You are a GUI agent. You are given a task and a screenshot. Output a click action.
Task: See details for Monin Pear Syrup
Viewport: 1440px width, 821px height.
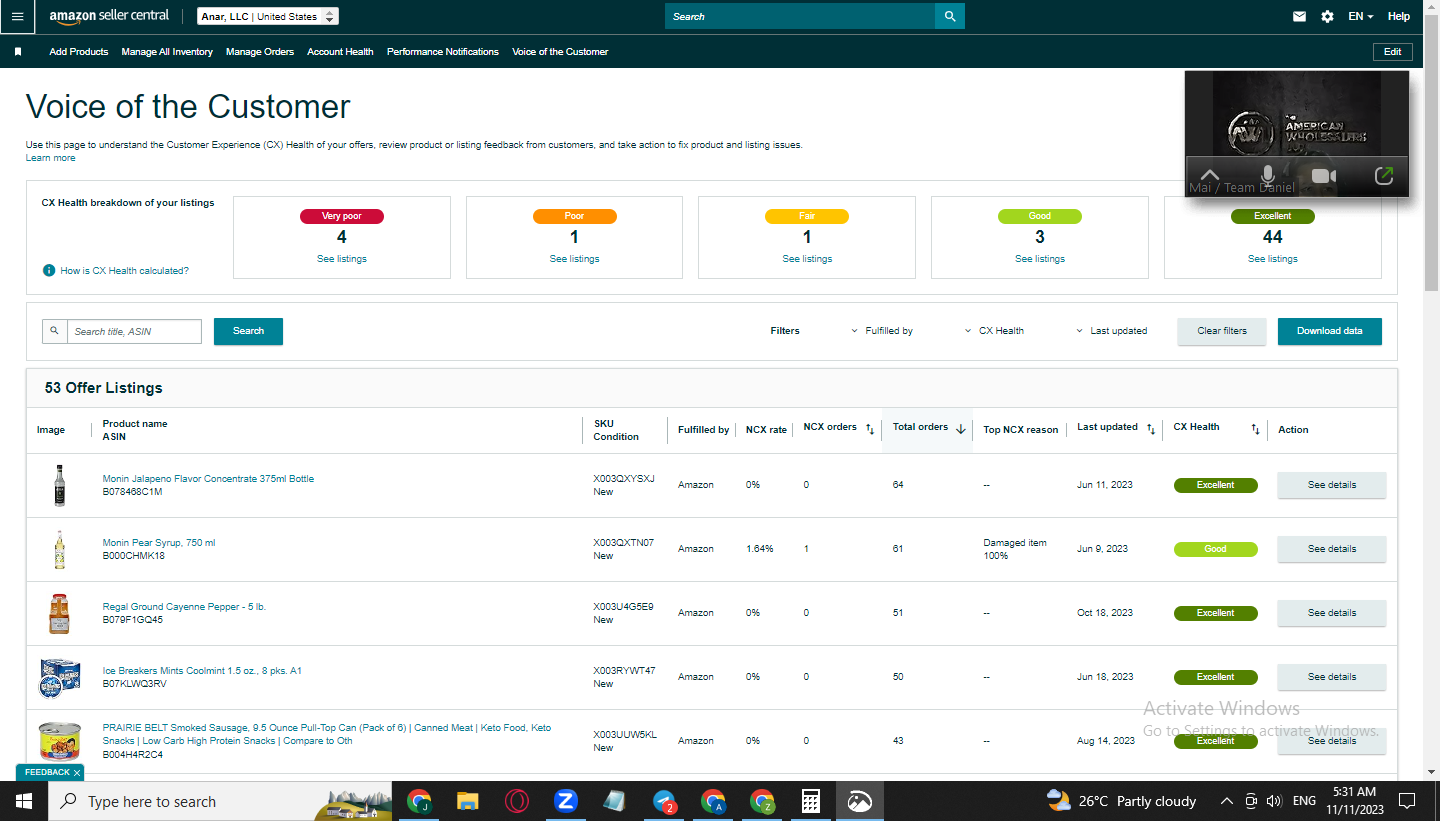[1332, 549]
